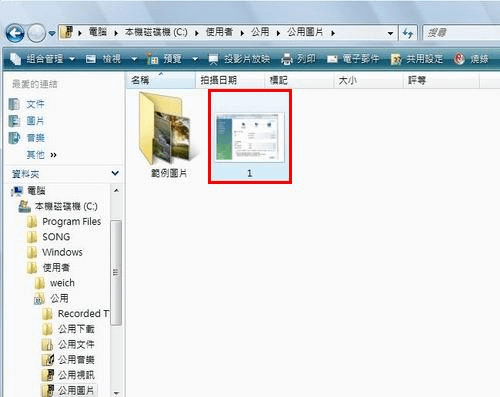Screen dimensions: 500x397
Task: Expand the 預覽 preview dropdown arrow
Action: [x=195, y=59]
